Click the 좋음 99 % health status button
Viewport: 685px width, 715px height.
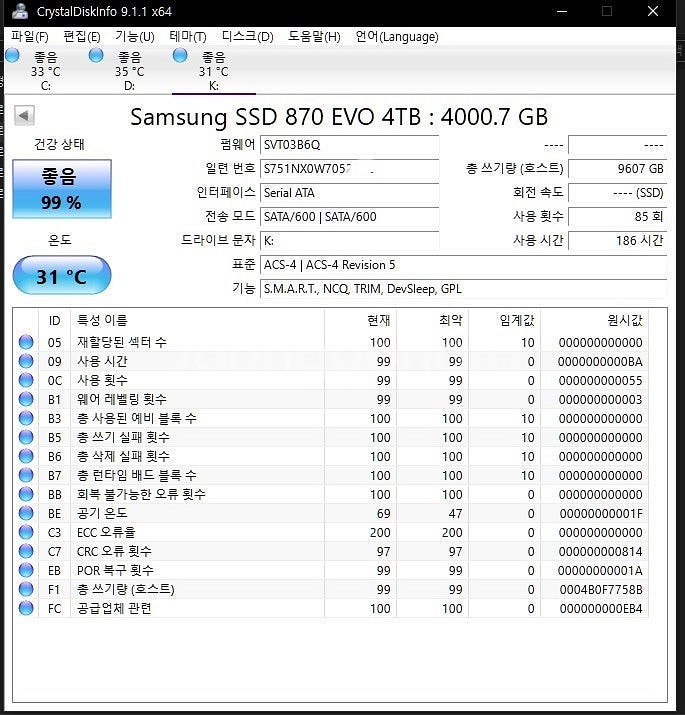[62, 189]
